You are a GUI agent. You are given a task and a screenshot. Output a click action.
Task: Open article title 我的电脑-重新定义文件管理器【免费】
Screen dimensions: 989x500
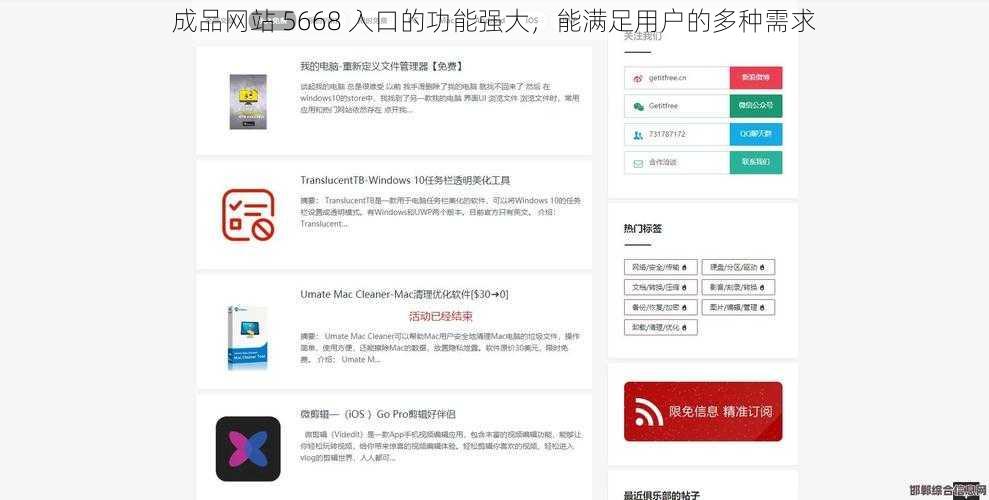[x=382, y=66]
